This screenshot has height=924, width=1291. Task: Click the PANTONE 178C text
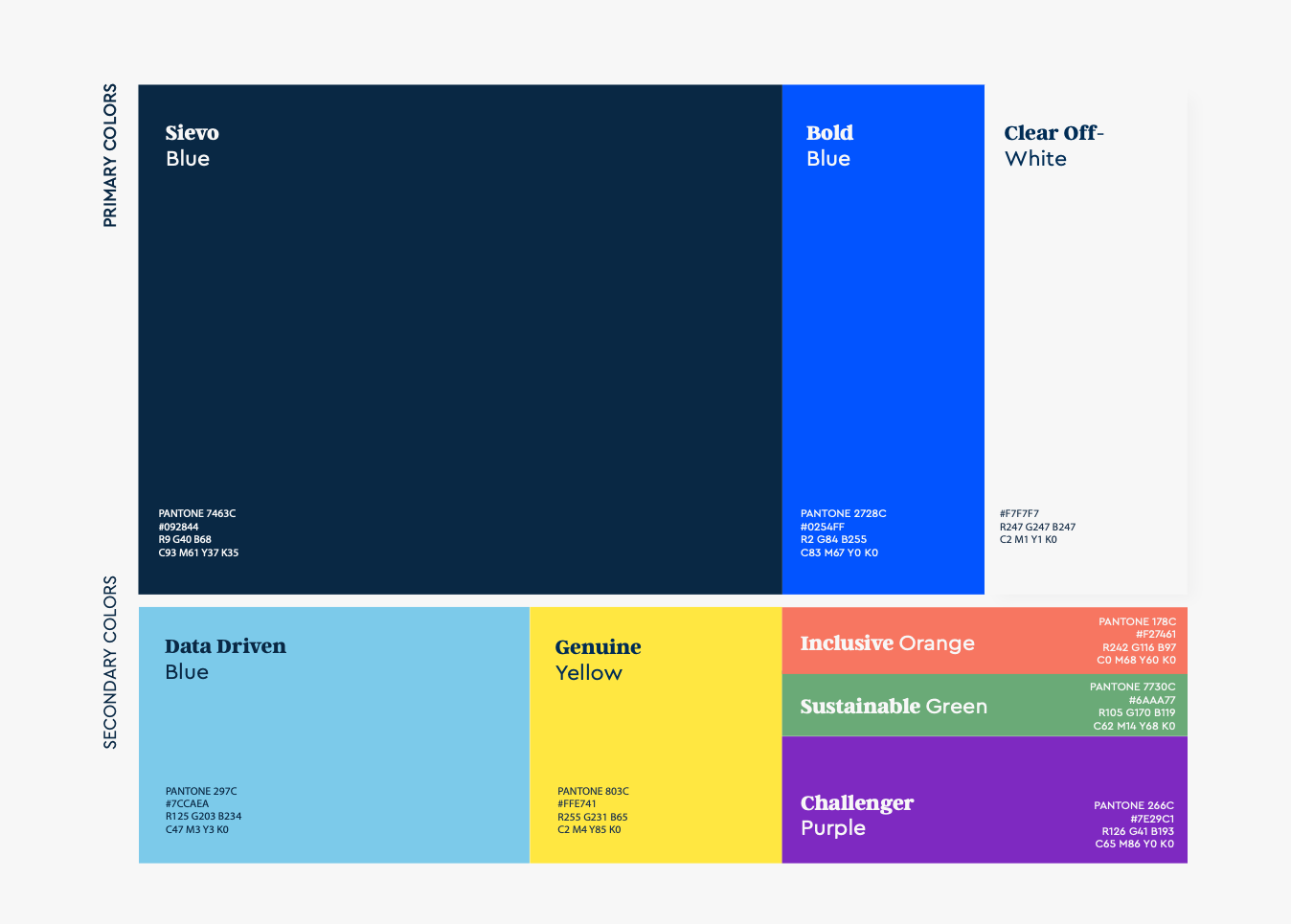(x=1137, y=622)
